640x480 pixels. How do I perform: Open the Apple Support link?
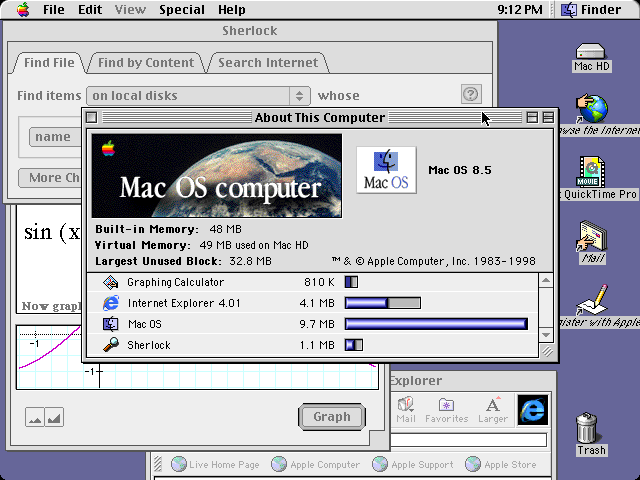413,464
